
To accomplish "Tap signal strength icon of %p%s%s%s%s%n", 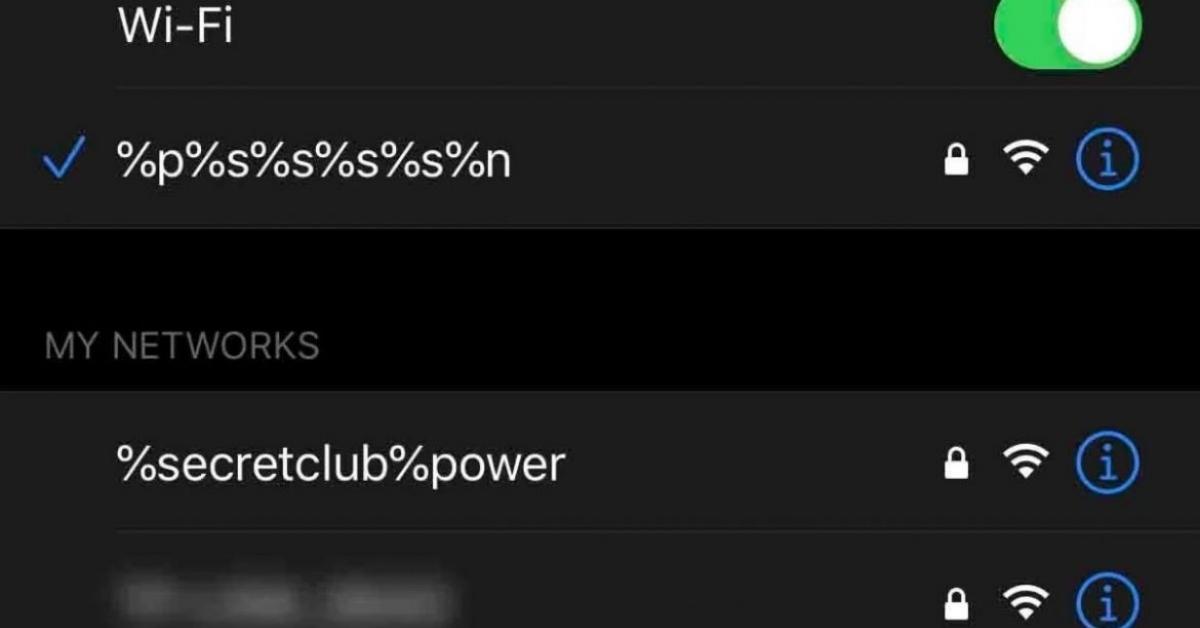I will point(1026,161).
